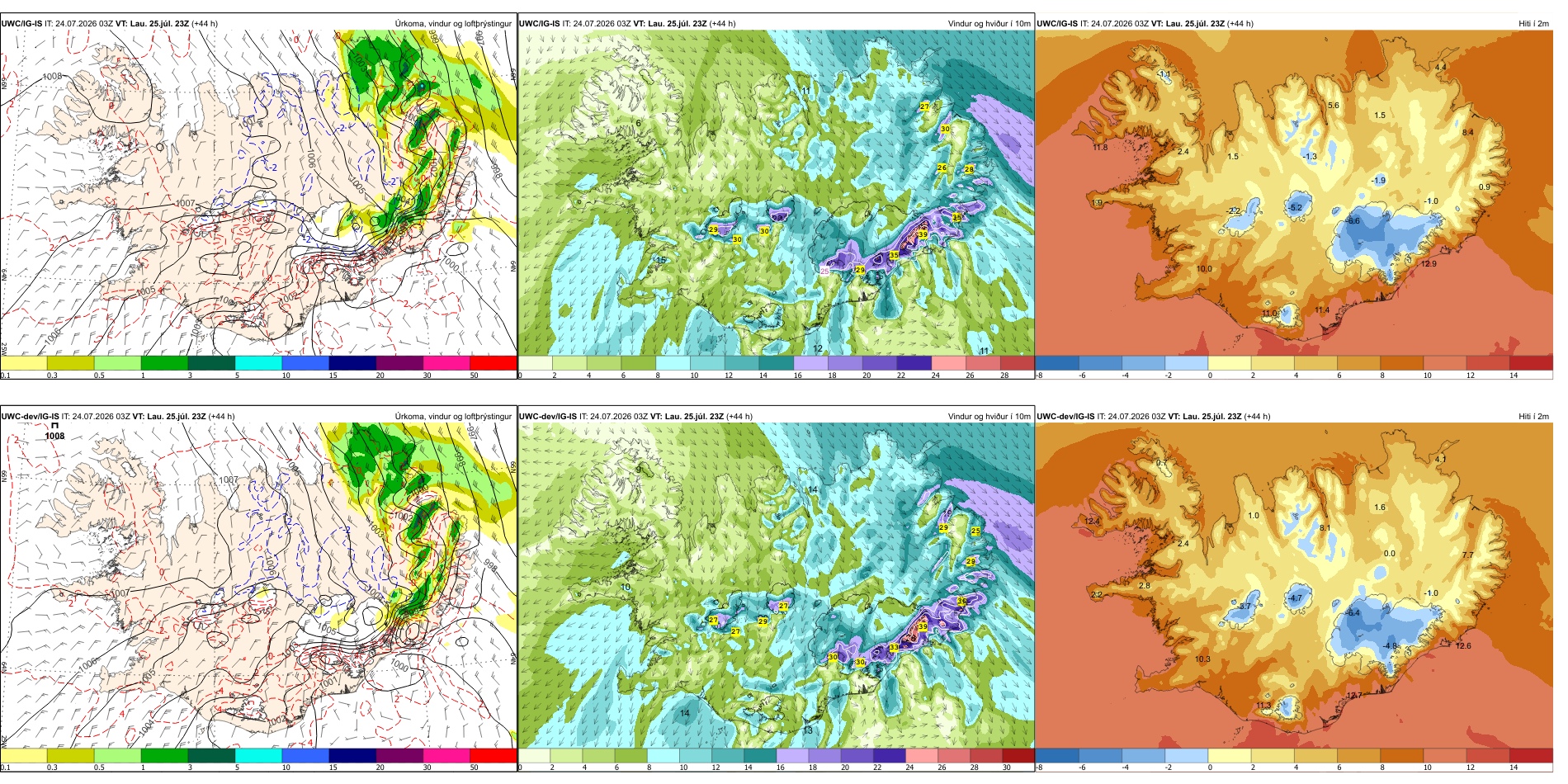Screen dimensions: 1568x784
Task: Click top middle panel title 'Vindur og hviður í 10m'
Action: tap(989, 23)
